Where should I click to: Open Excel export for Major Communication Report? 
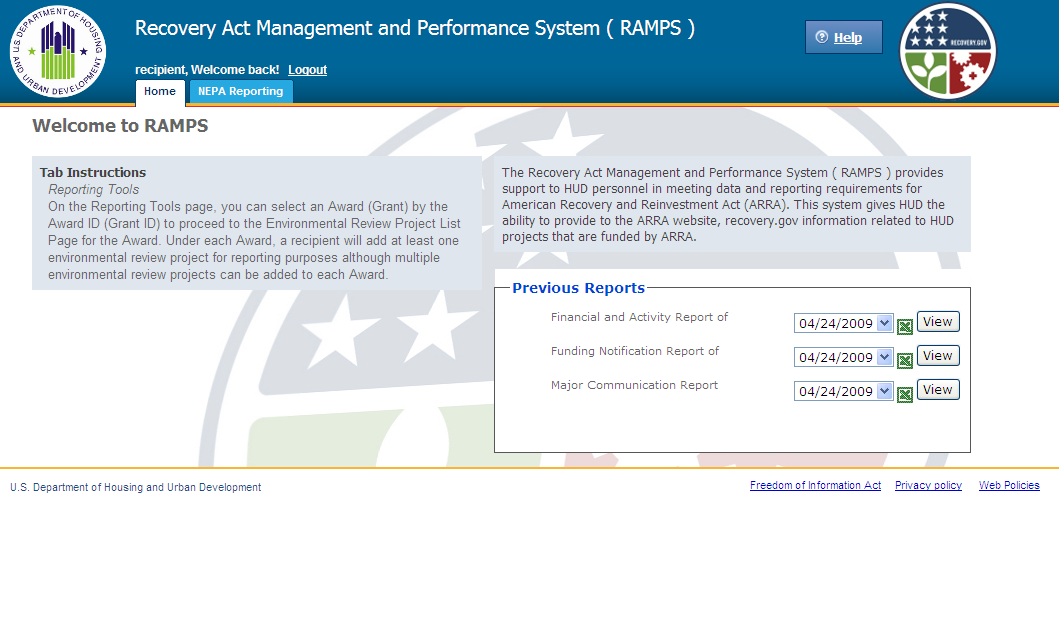tap(904, 394)
